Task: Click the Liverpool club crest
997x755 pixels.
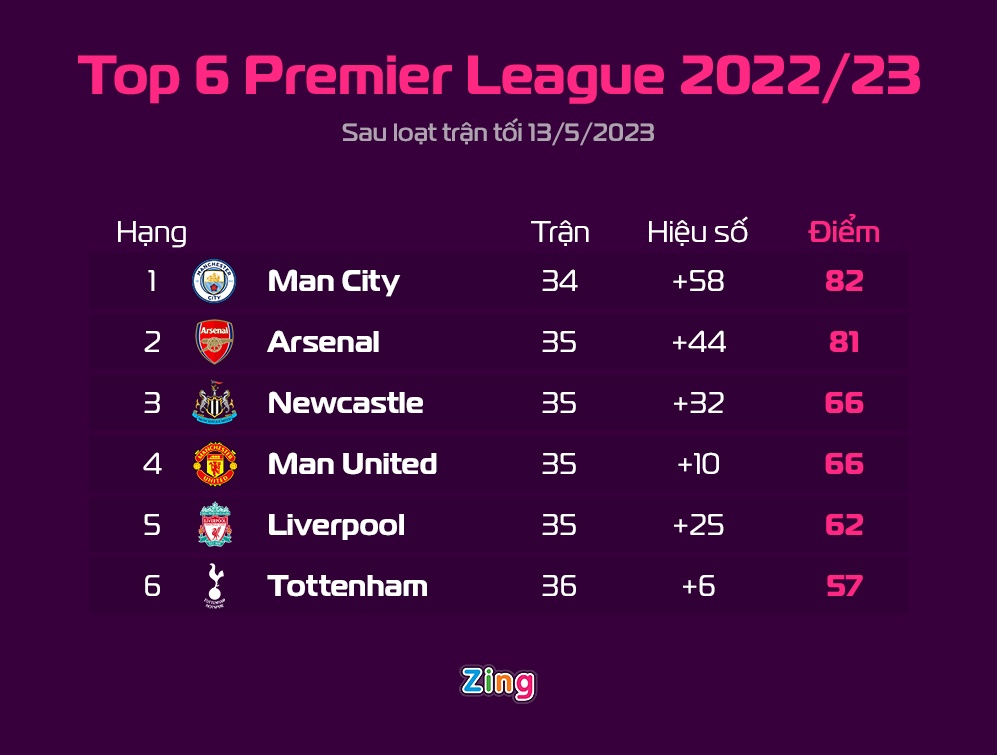Action: [214, 526]
